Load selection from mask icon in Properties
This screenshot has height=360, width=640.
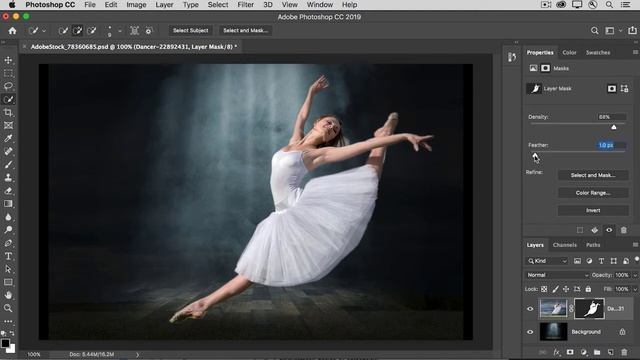pos(580,230)
